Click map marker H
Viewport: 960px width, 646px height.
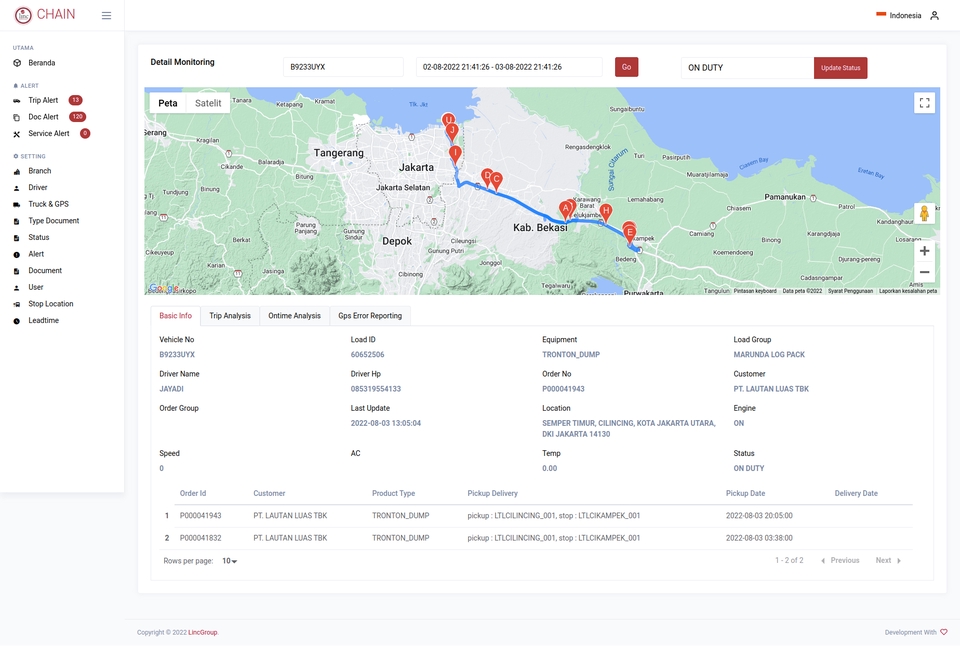(x=606, y=212)
